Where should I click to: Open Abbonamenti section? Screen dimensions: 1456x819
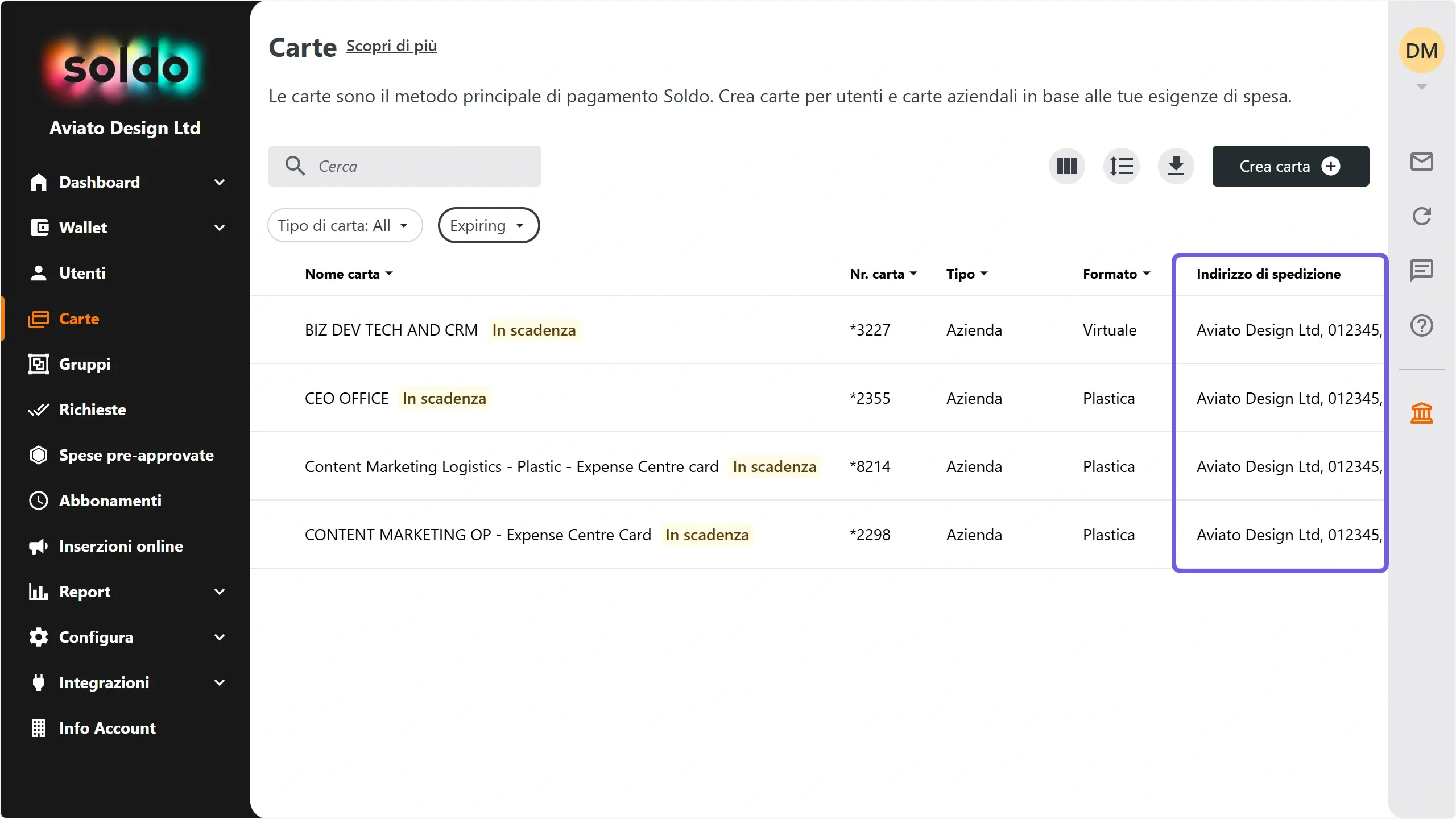(110, 500)
